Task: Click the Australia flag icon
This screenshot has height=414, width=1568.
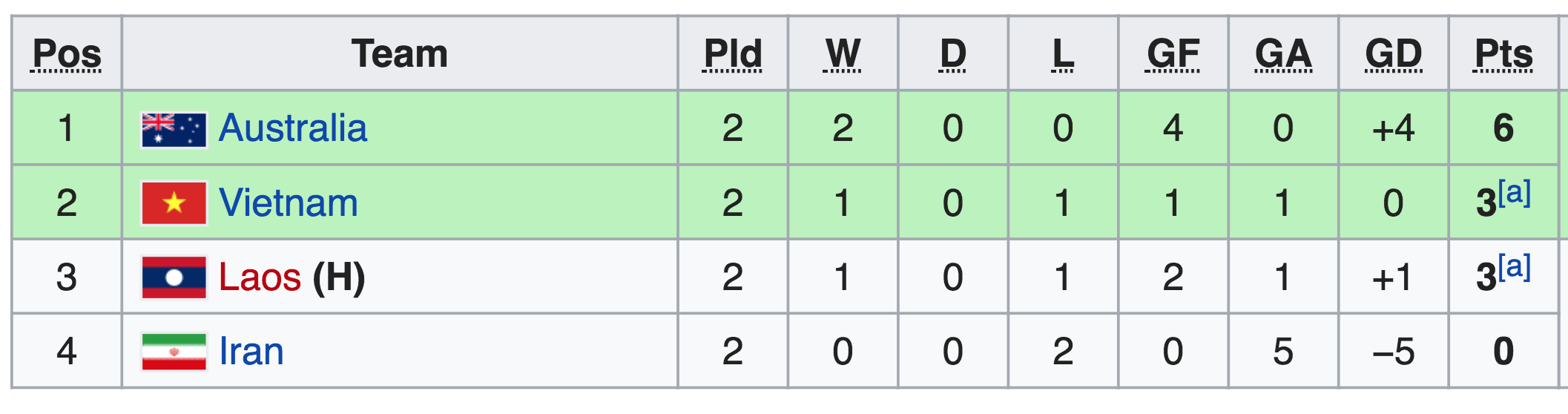Action: click(174, 129)
